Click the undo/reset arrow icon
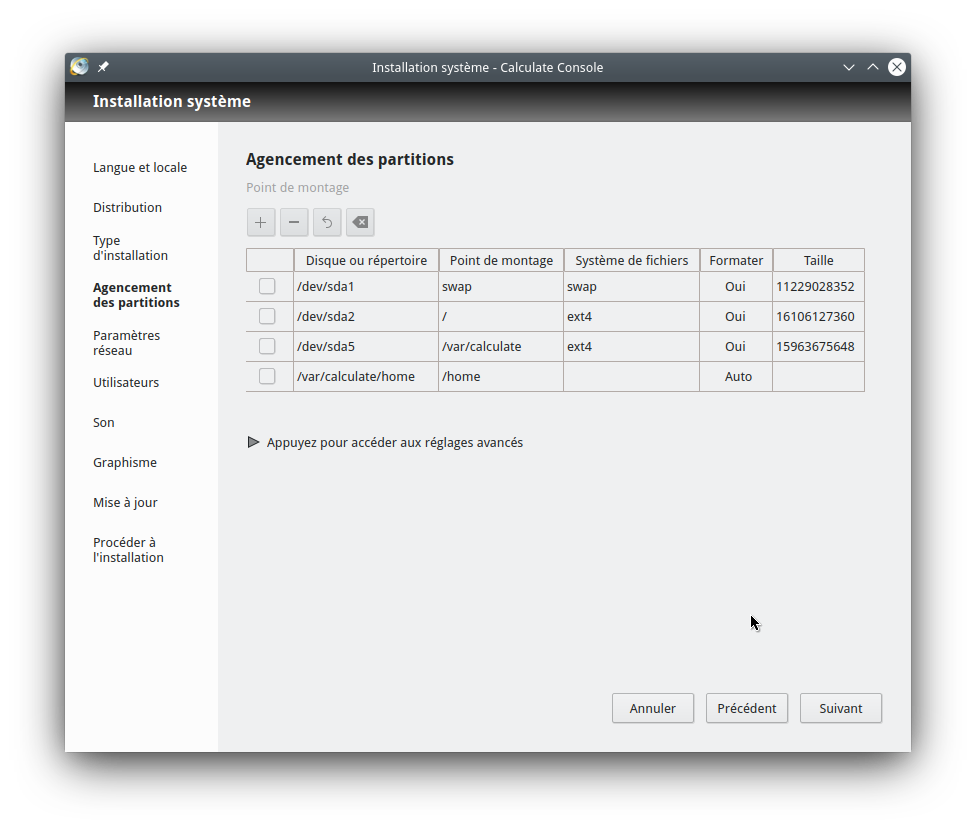Screen dimensions: 976x829 [327, 222]
